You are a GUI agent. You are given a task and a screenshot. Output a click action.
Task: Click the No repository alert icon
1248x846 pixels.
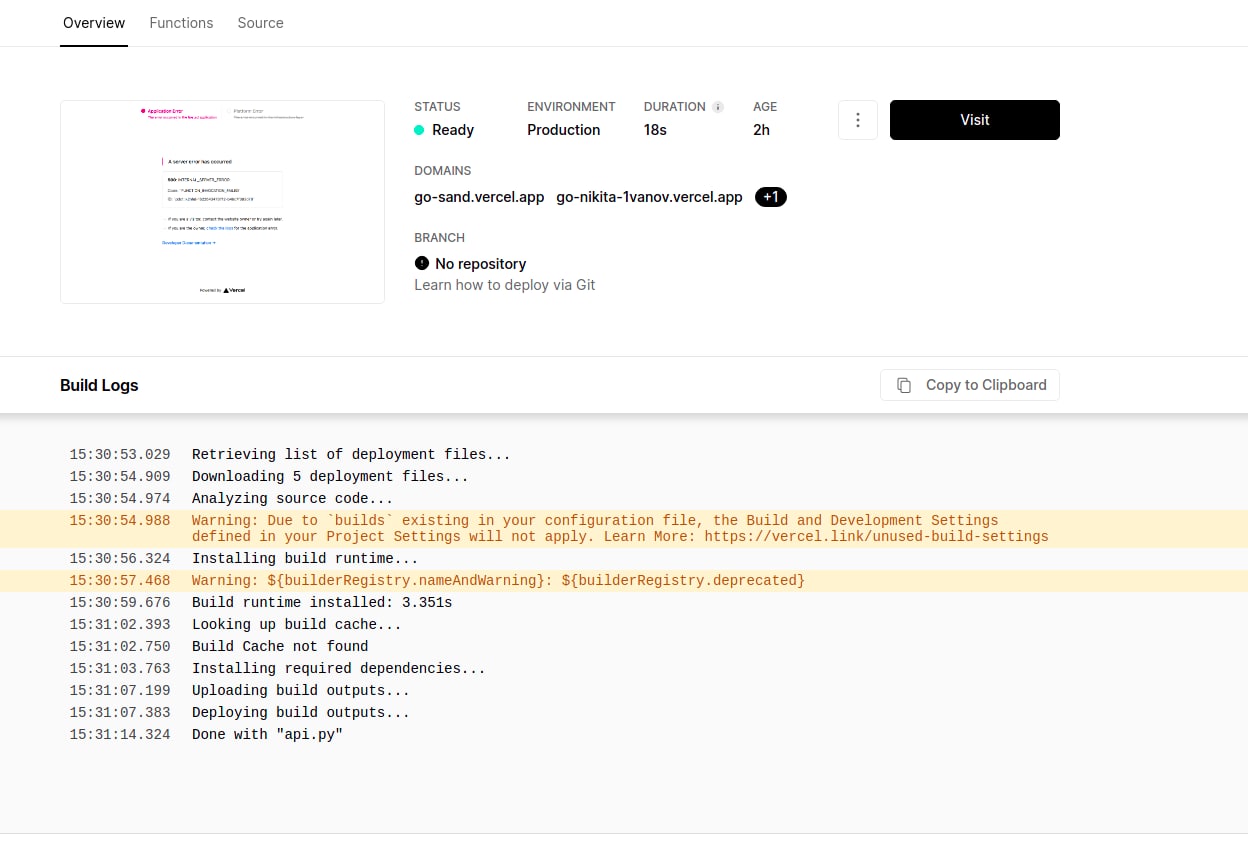click(421, 264)
